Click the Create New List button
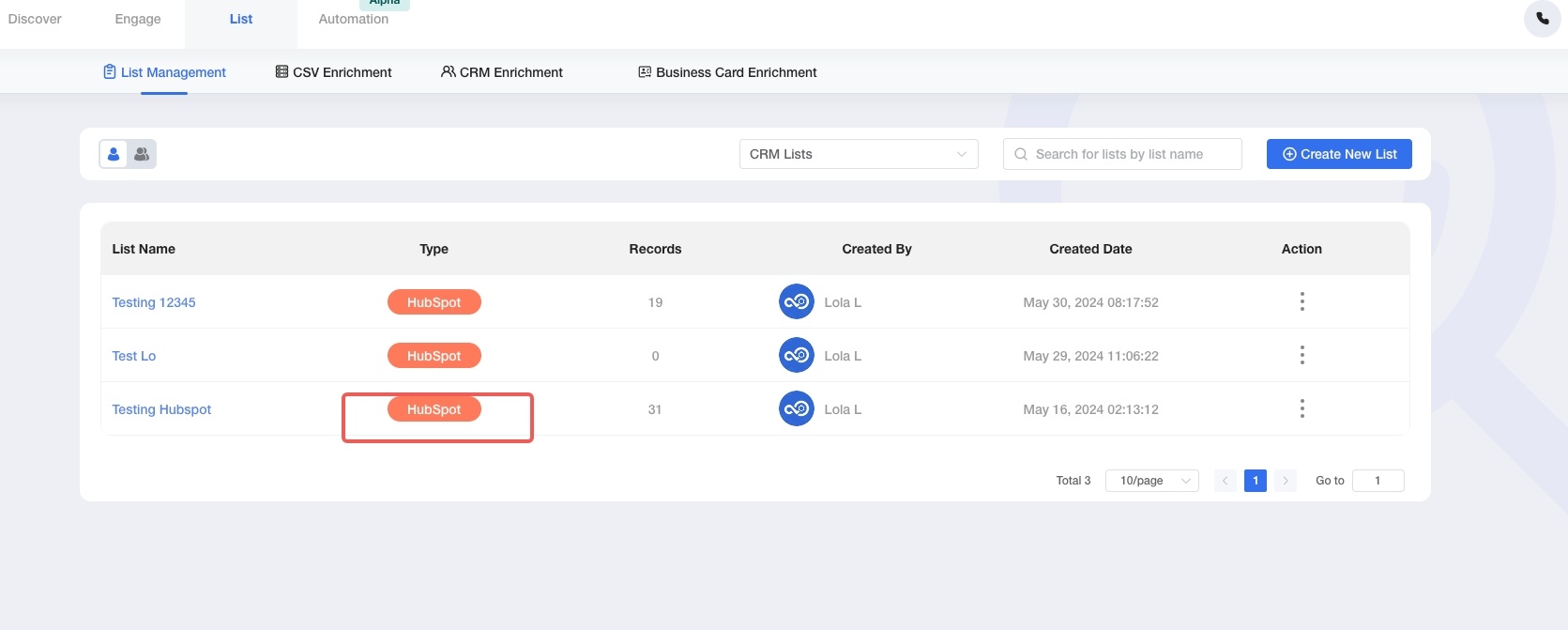The height and width of the screenshot is (630, 1568). pyautogui.click(x=1339, y=154)
